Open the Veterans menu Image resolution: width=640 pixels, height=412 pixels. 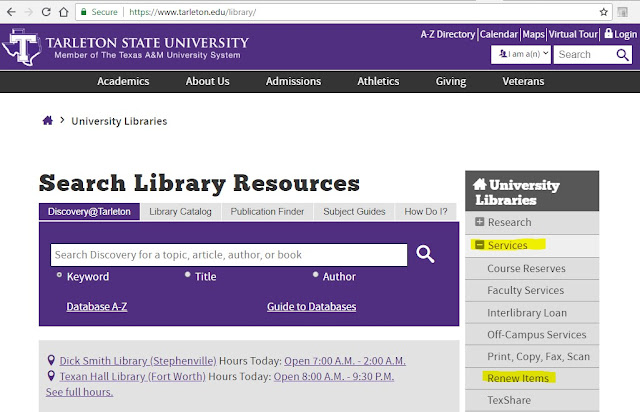[x=523, y=81]
